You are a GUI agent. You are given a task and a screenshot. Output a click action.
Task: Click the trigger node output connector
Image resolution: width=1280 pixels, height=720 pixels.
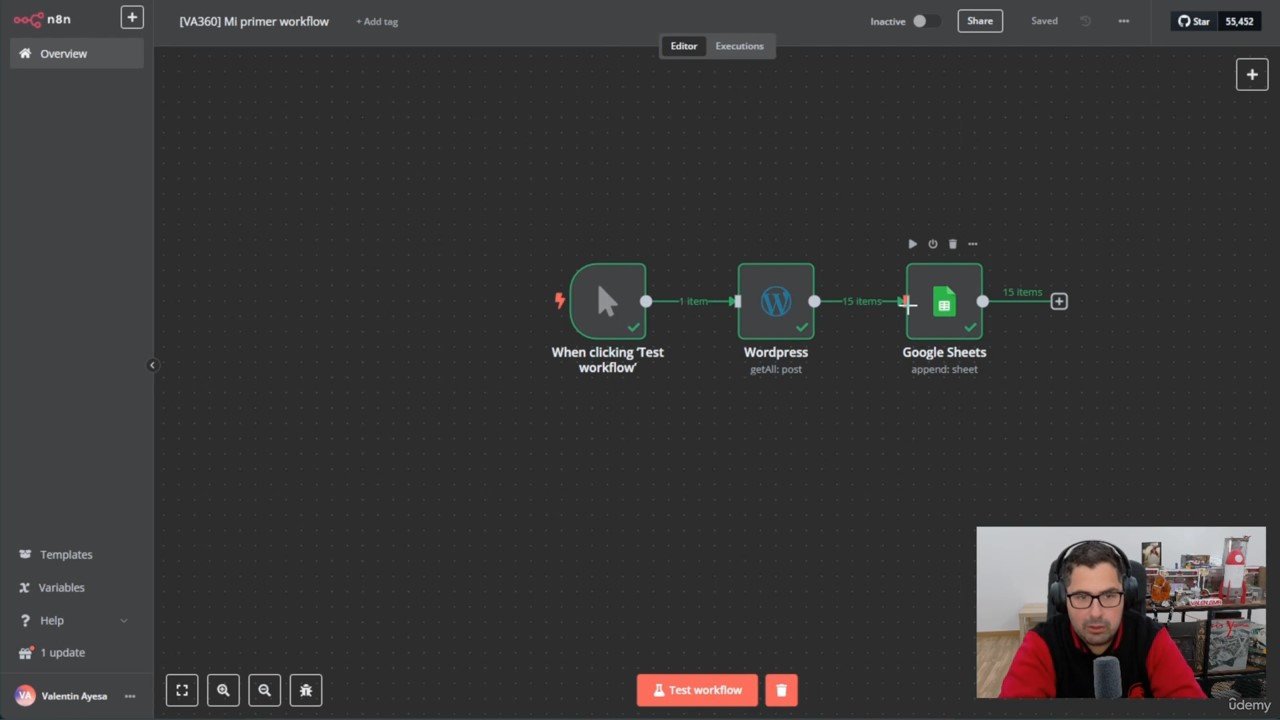click(646, 301)
